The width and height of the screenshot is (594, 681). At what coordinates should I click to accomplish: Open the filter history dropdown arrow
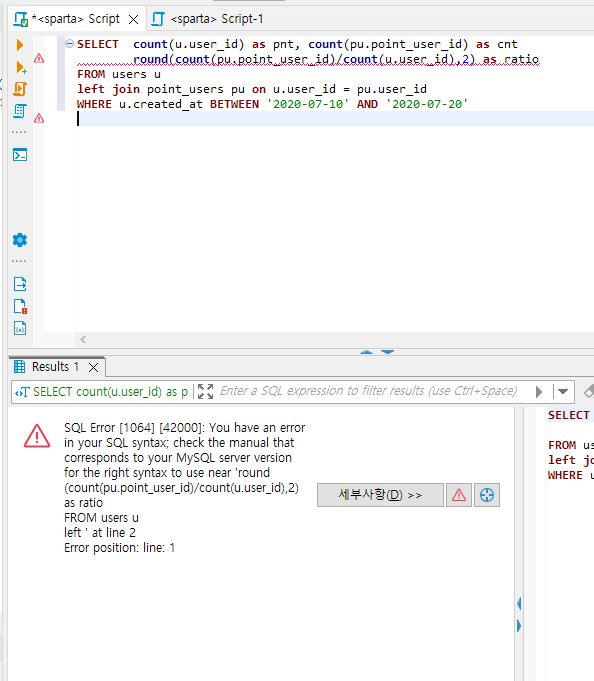pyautogui.click(x=563, y=392)
